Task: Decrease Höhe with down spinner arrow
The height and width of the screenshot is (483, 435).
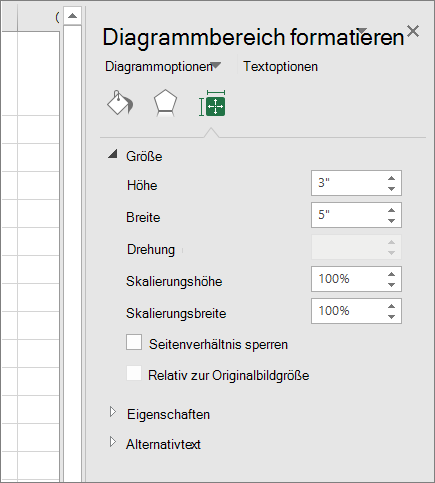Action: (x=392, y=189)
